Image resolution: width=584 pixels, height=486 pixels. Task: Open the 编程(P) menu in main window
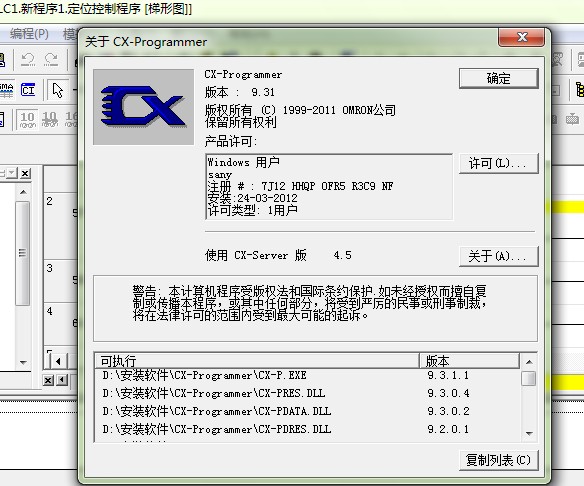click(x=29, y=34)
